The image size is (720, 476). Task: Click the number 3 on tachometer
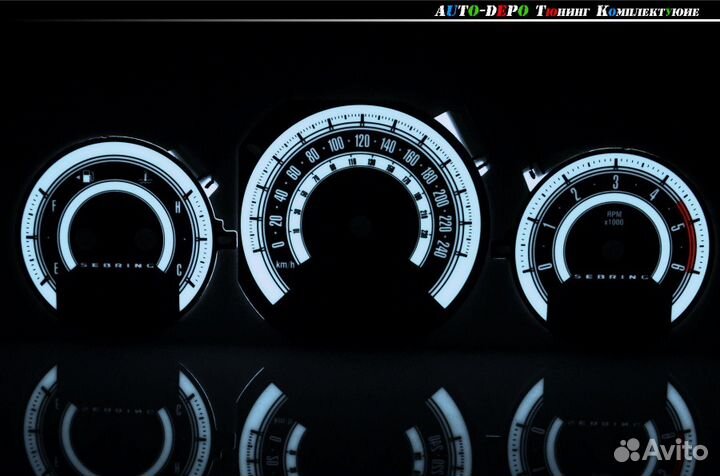pos(615,181)
